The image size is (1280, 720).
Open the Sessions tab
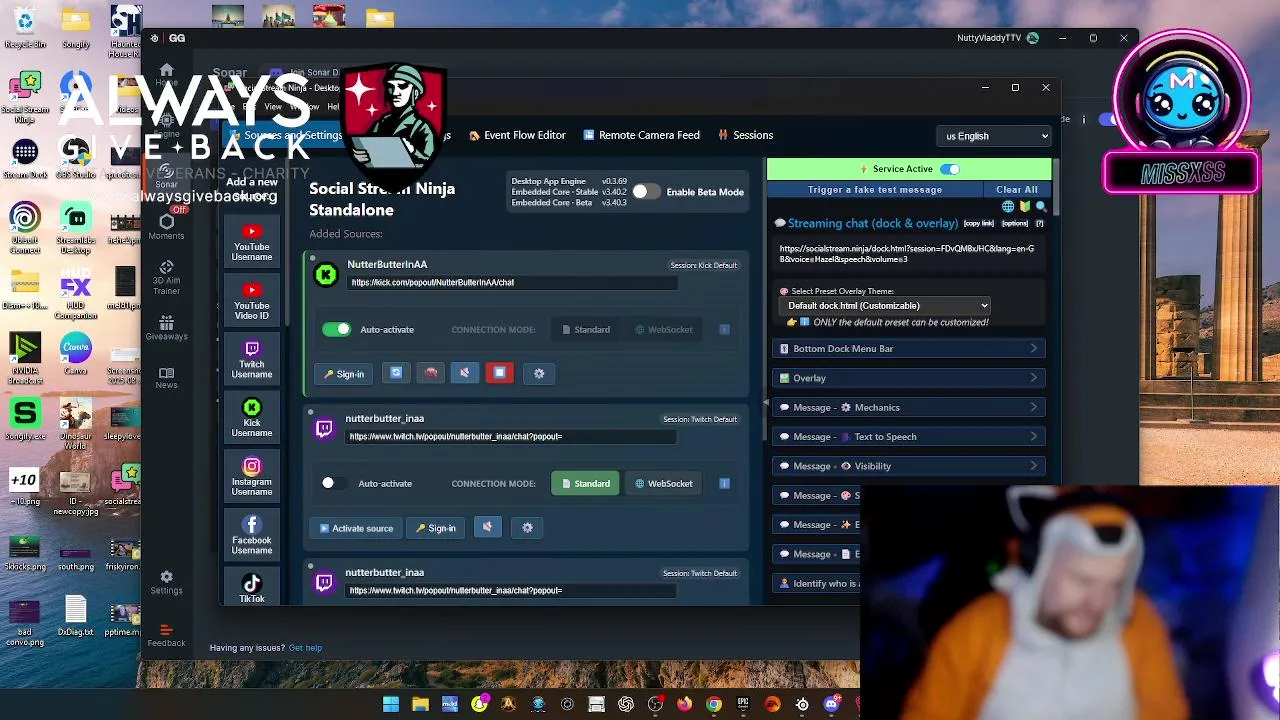745,135
